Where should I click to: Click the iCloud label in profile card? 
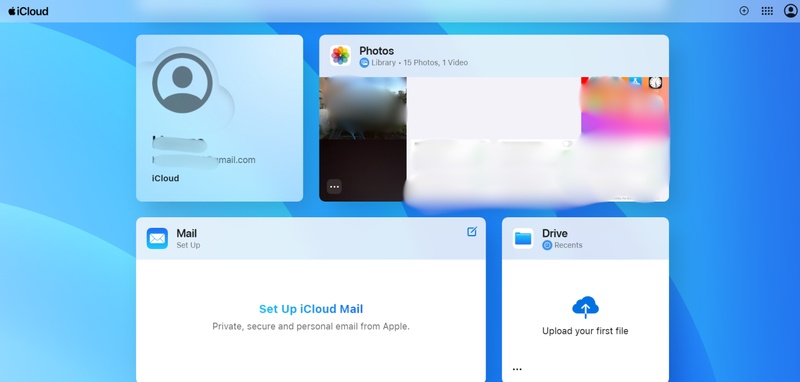165,179
